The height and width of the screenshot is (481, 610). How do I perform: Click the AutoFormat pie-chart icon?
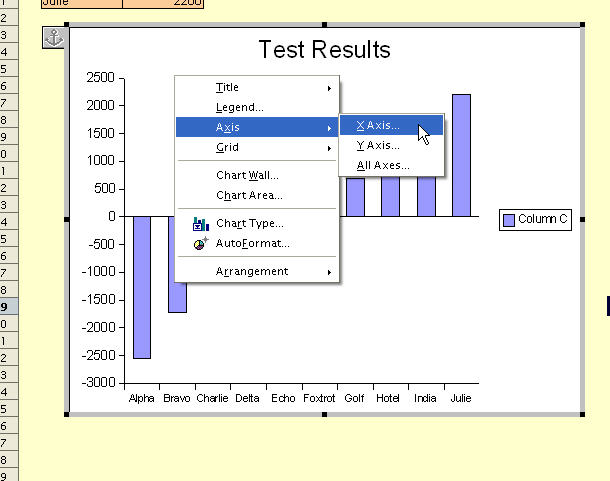(201, 244)
